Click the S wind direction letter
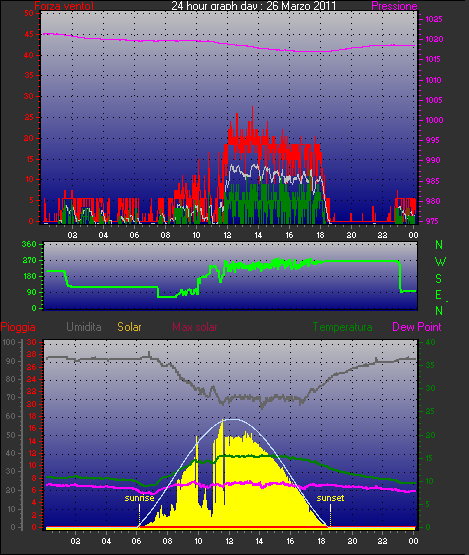The height and width of the screenshot is (555, 469). click(x=439, y=279)
